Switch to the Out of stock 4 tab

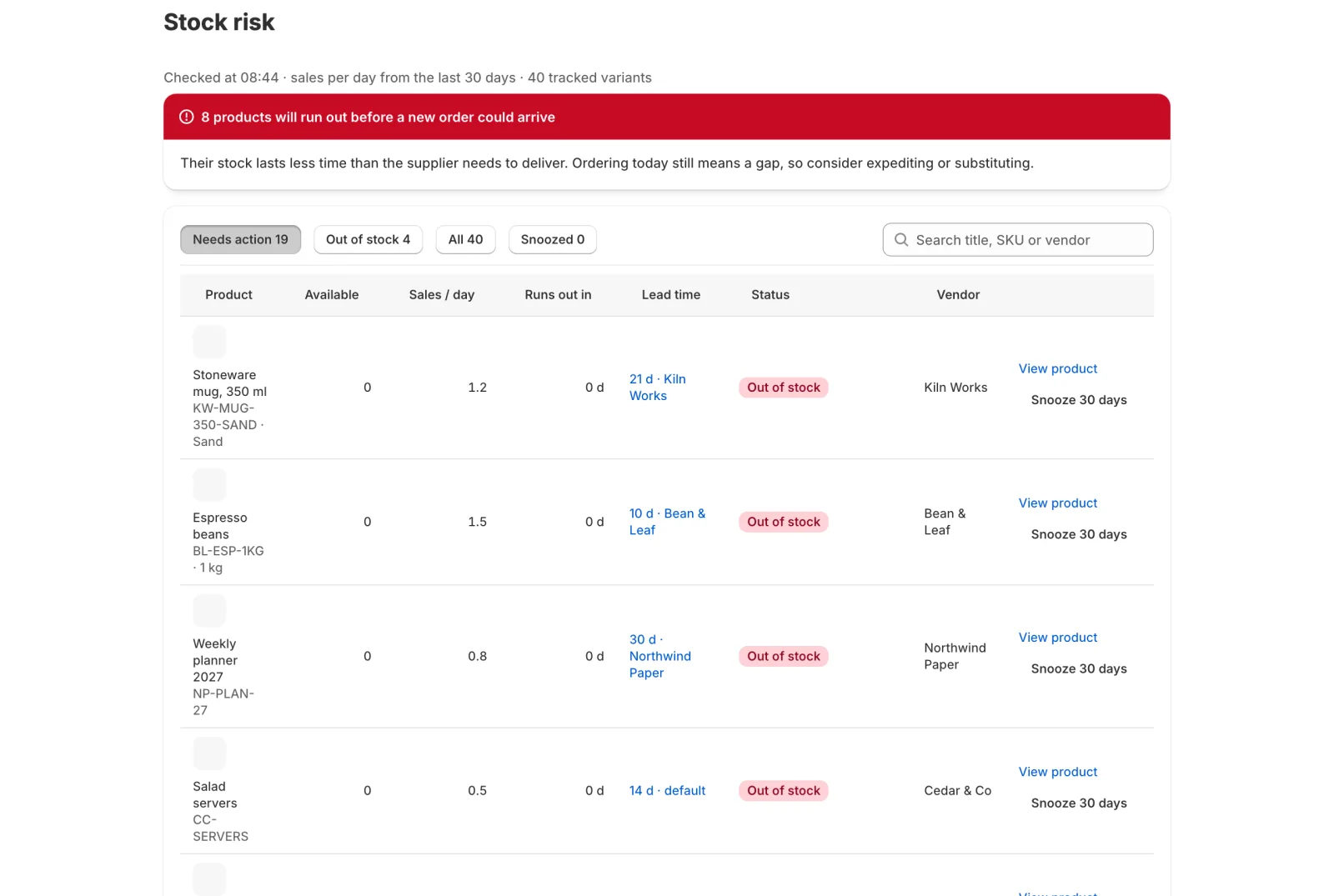point(368,239)
